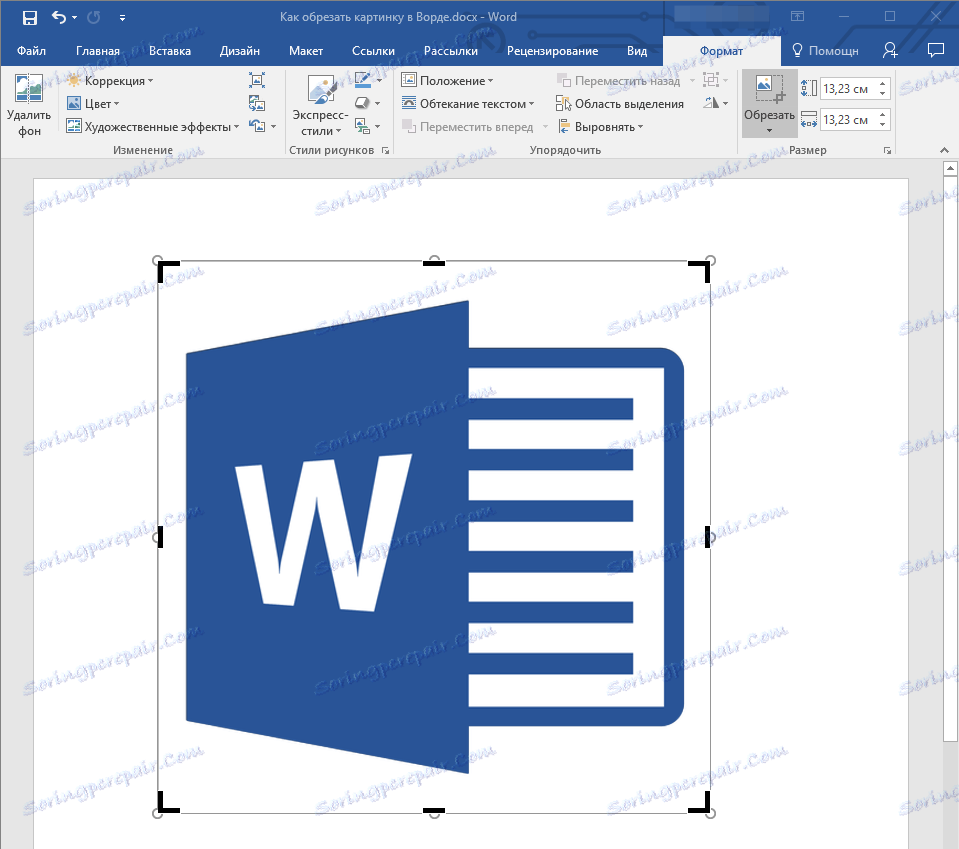Viewport: 959px width, 849px height.
Task: Click the Compress Pictures icon
Action: 257,80
